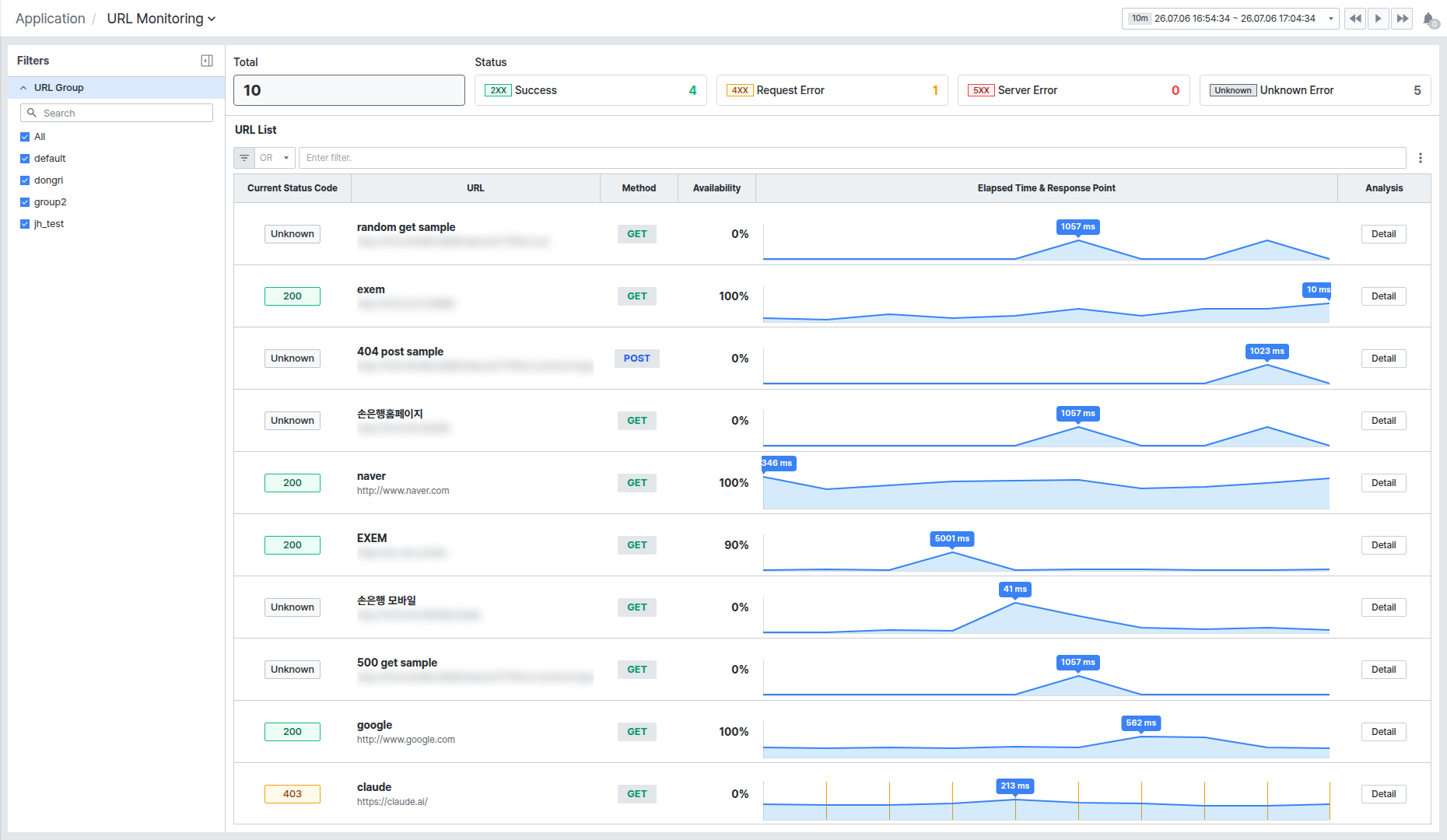
Task: Click the 562 ms marker on google chart
Action: (x=1141, y=723)
